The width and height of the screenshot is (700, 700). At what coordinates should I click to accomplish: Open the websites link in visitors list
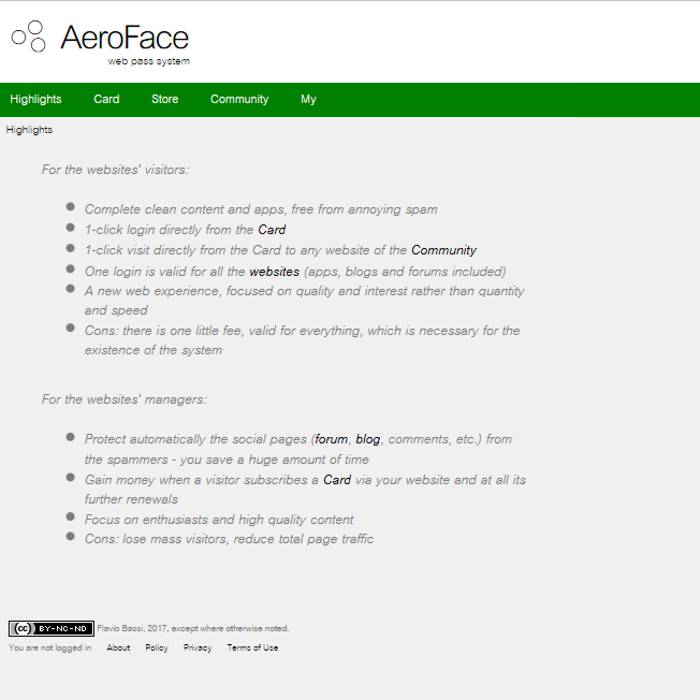pos(274,271)
